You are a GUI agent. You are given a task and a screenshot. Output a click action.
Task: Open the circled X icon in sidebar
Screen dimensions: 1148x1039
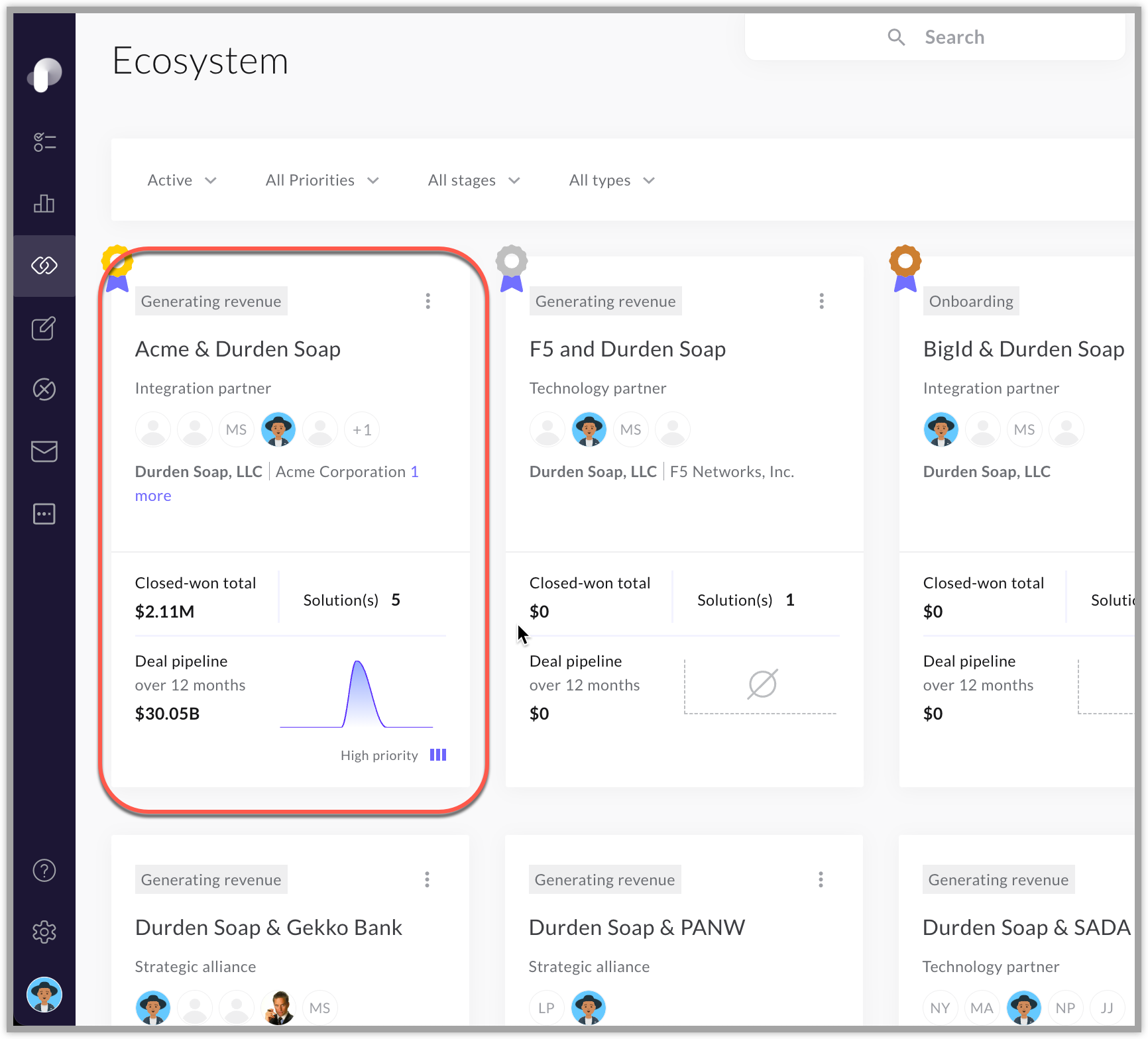44,389
